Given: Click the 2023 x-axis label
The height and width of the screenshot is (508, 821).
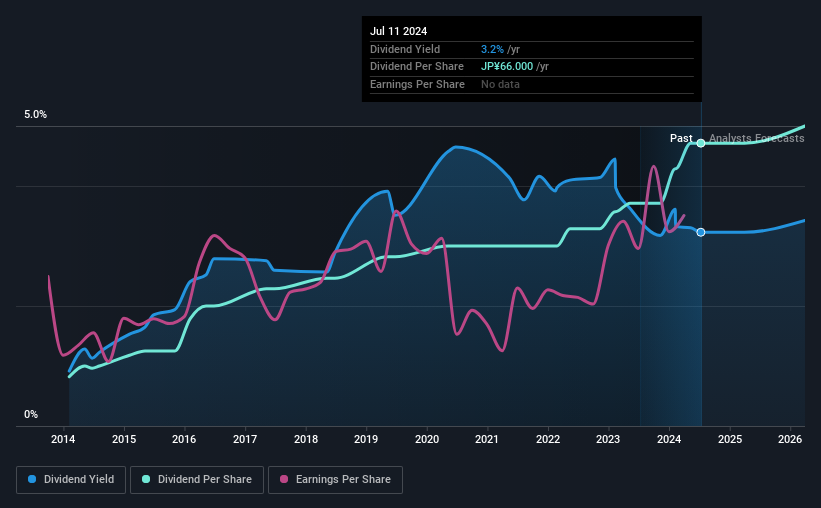Looking at the screenshot, I should (x=608, y=439).
